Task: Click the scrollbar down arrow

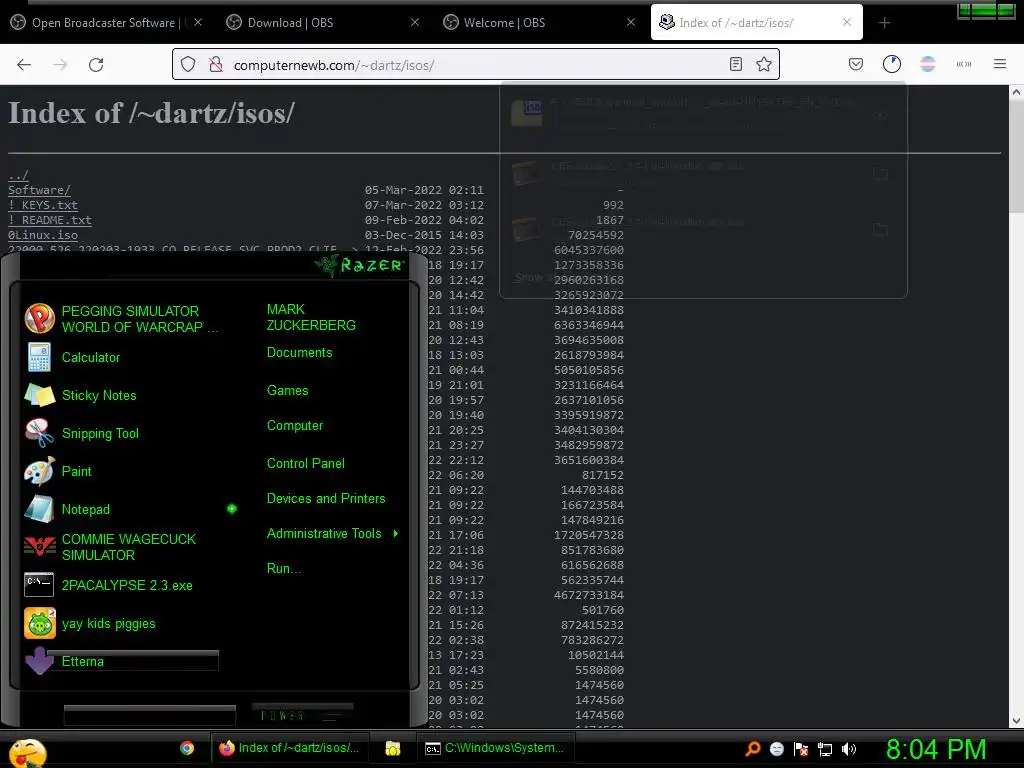Action: click(1016, 720)
